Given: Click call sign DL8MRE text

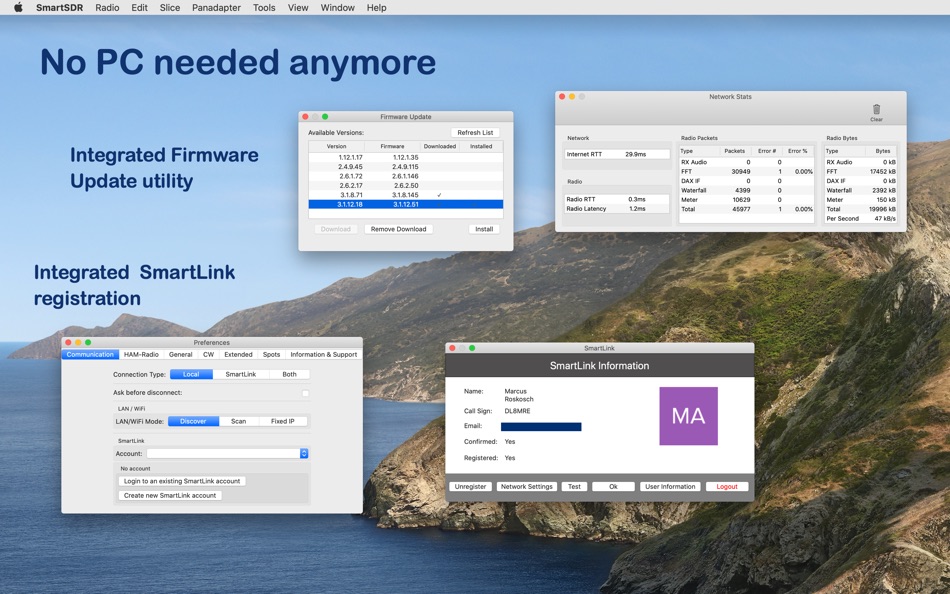Looking at the screenshot, I should 517,411.
